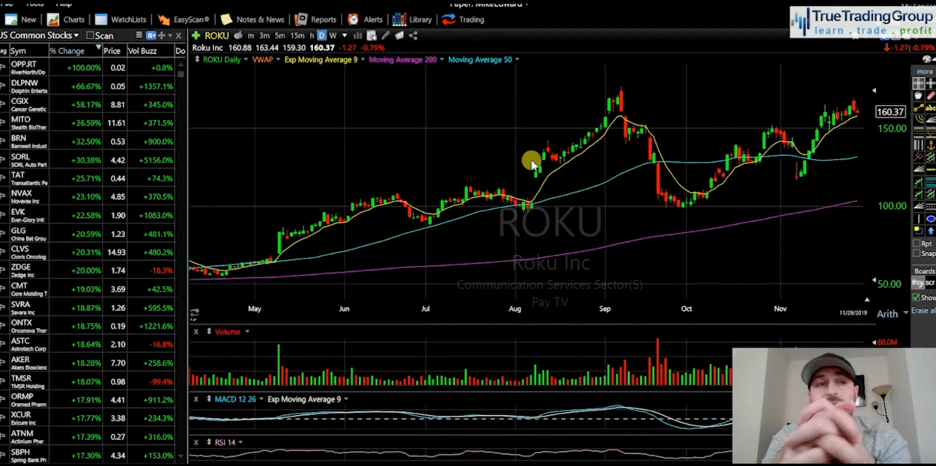Image resolution: width=936 pixels, height=466 pixels.
Task: Select the yellow rectangle drawing tool
Action: click(x=918, y=231)
